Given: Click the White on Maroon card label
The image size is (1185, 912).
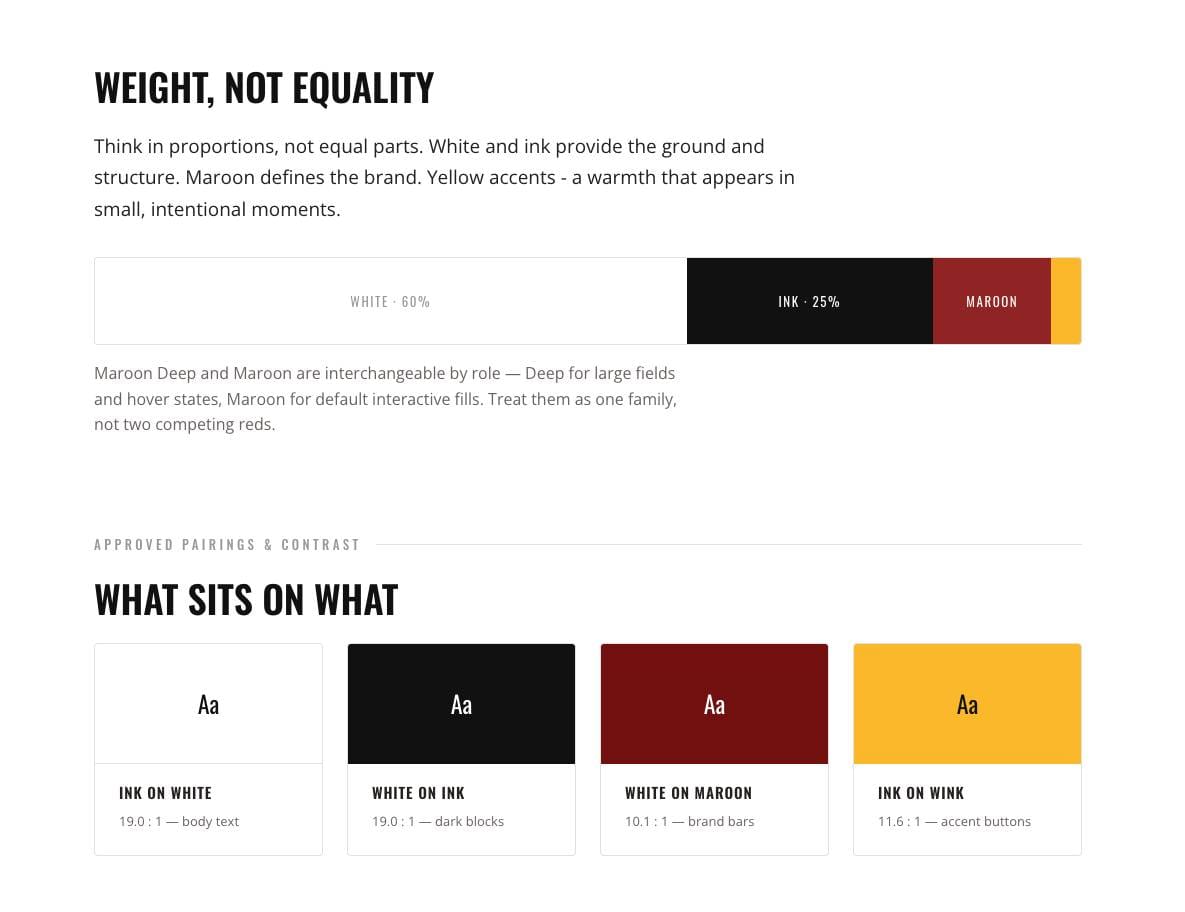Looking at the screenshot, I should click(x=688, y=793).
